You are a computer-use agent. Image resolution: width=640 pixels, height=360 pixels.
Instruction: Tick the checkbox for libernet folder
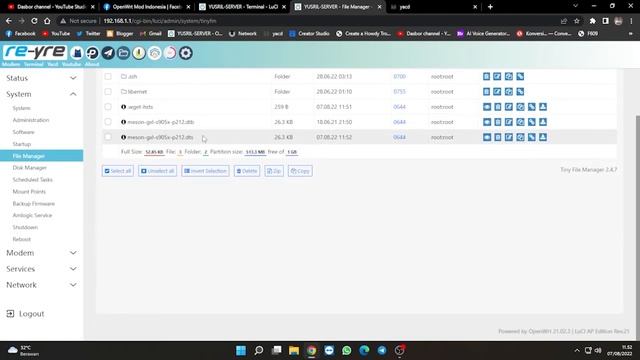pos(108,91)
